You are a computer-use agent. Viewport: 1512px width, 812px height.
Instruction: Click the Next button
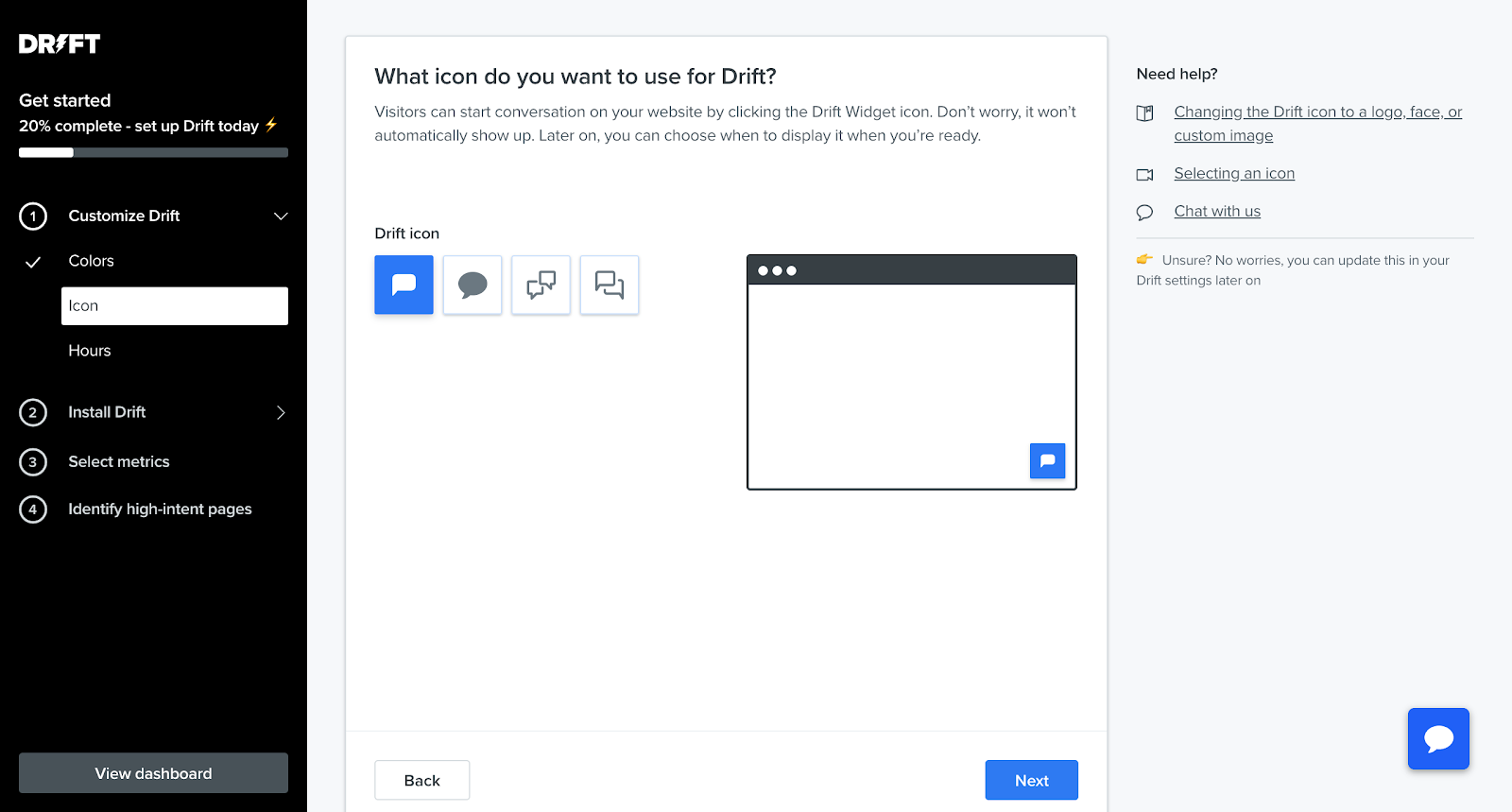tap(1032, 780)
